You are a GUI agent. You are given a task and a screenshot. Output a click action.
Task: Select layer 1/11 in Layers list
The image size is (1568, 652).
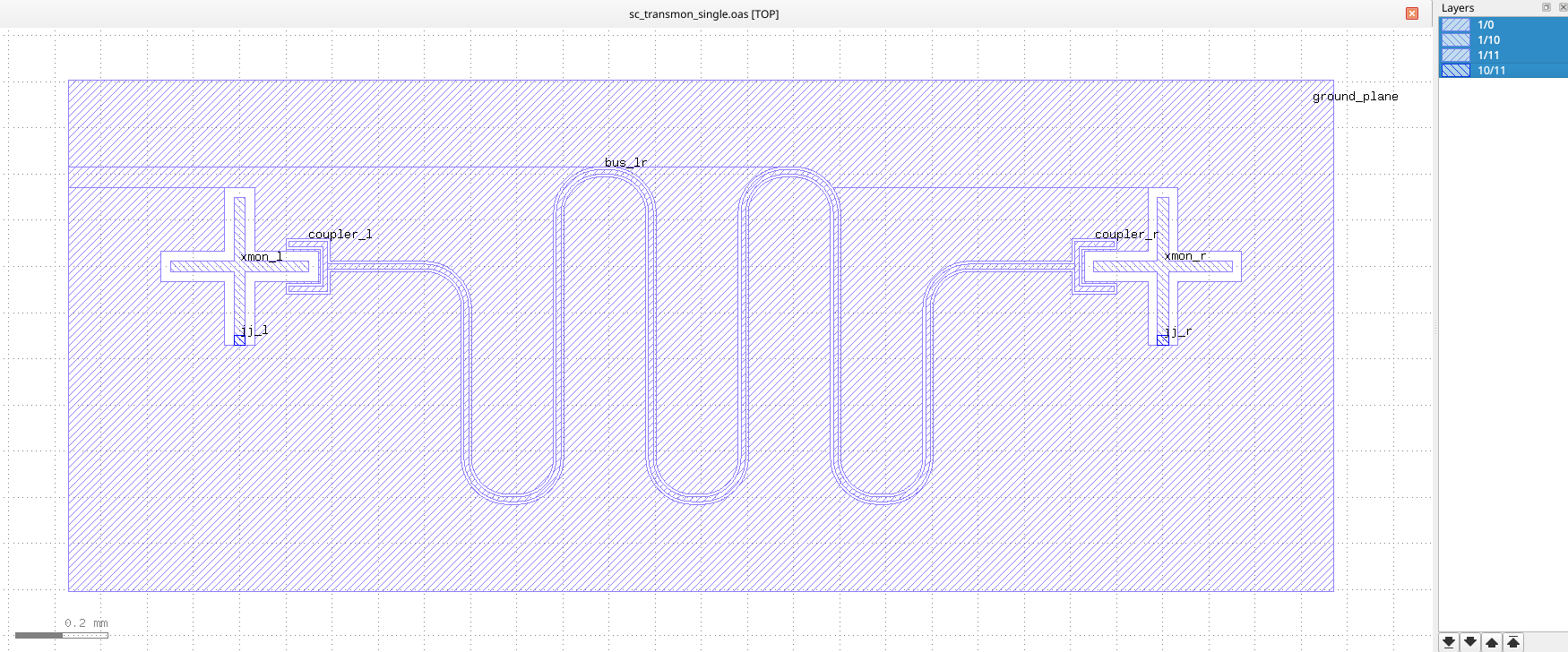(x=1503, y=56)
